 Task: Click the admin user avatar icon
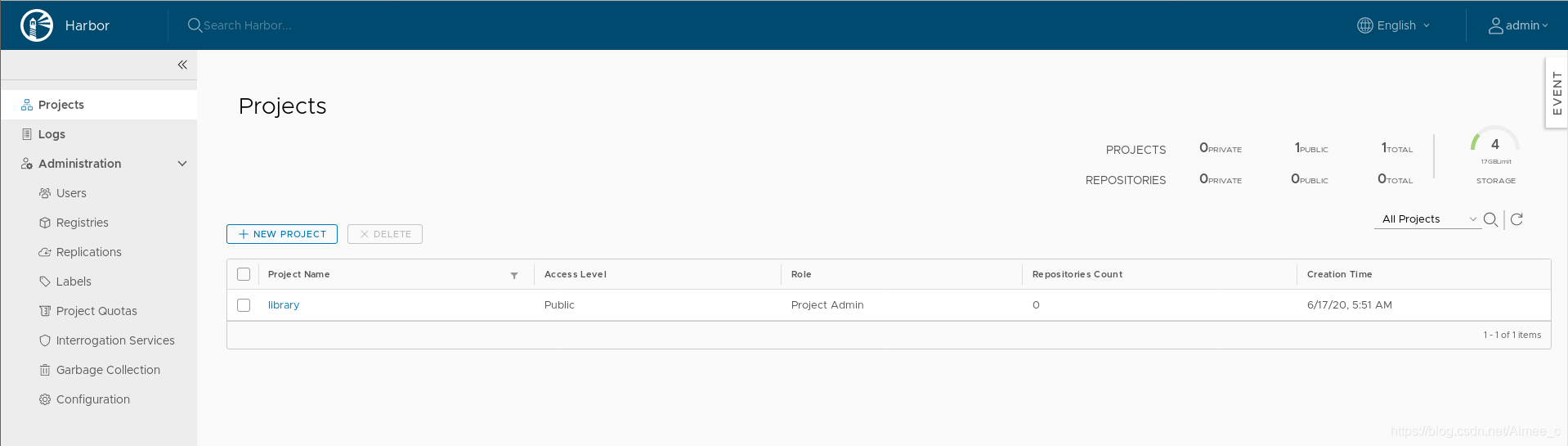click(x=1495, y=25)
